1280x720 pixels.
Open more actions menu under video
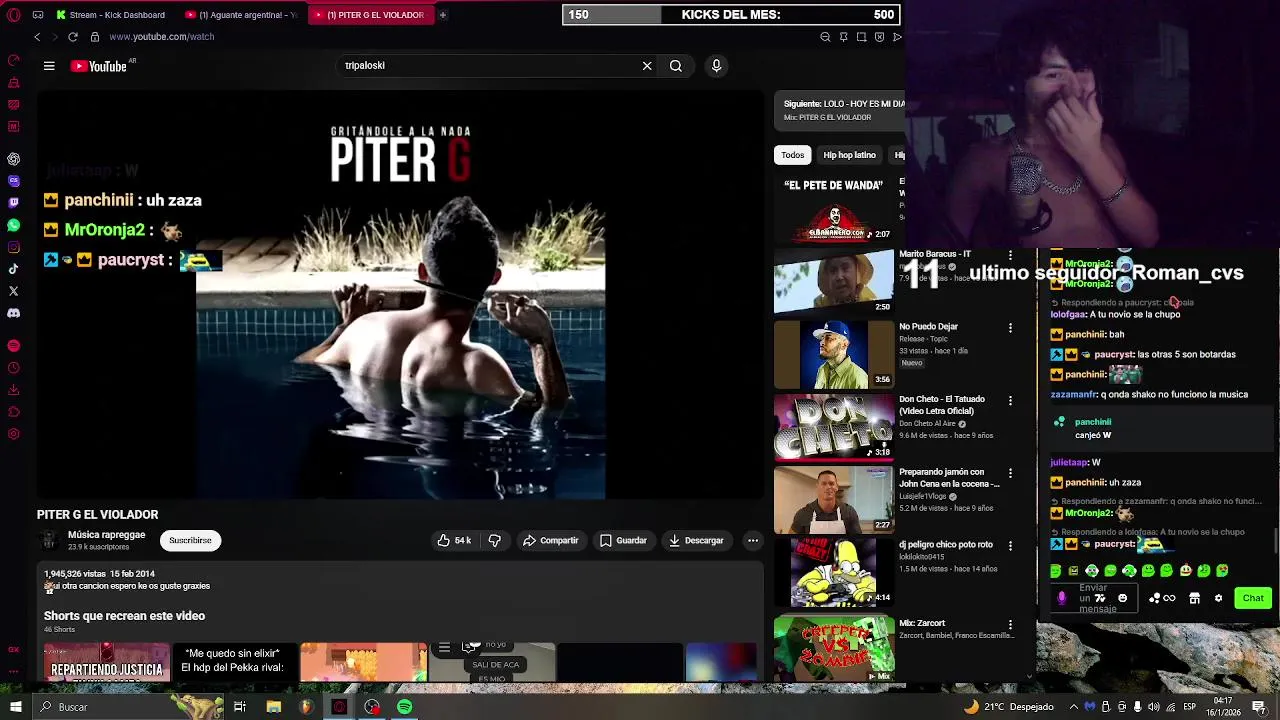pyautogui.click(x=753, y=541)
